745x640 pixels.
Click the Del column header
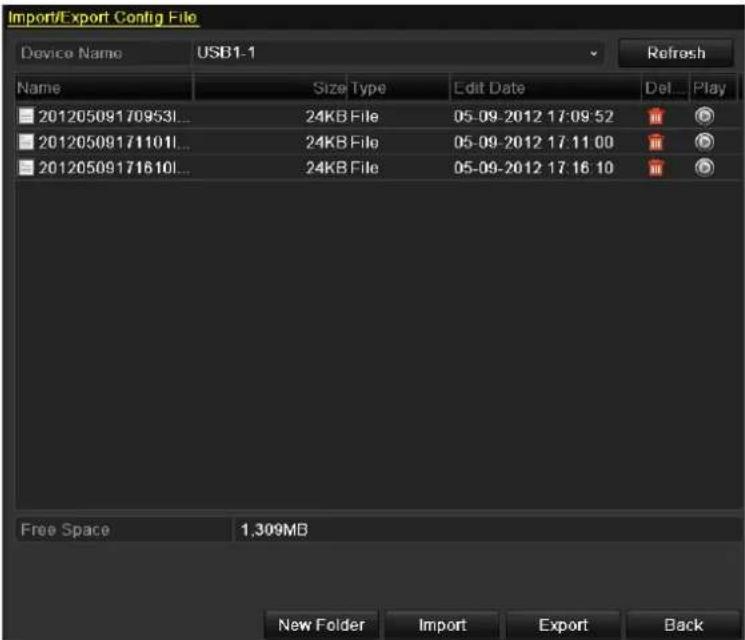tap(665, 88)
